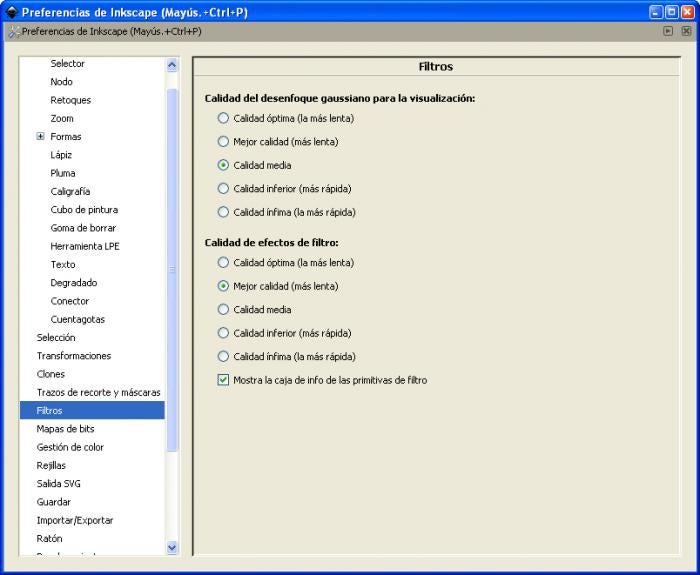The image size is (700, 575).
Task: Open the Lápiz preferences page
Action: coord(61,155)
